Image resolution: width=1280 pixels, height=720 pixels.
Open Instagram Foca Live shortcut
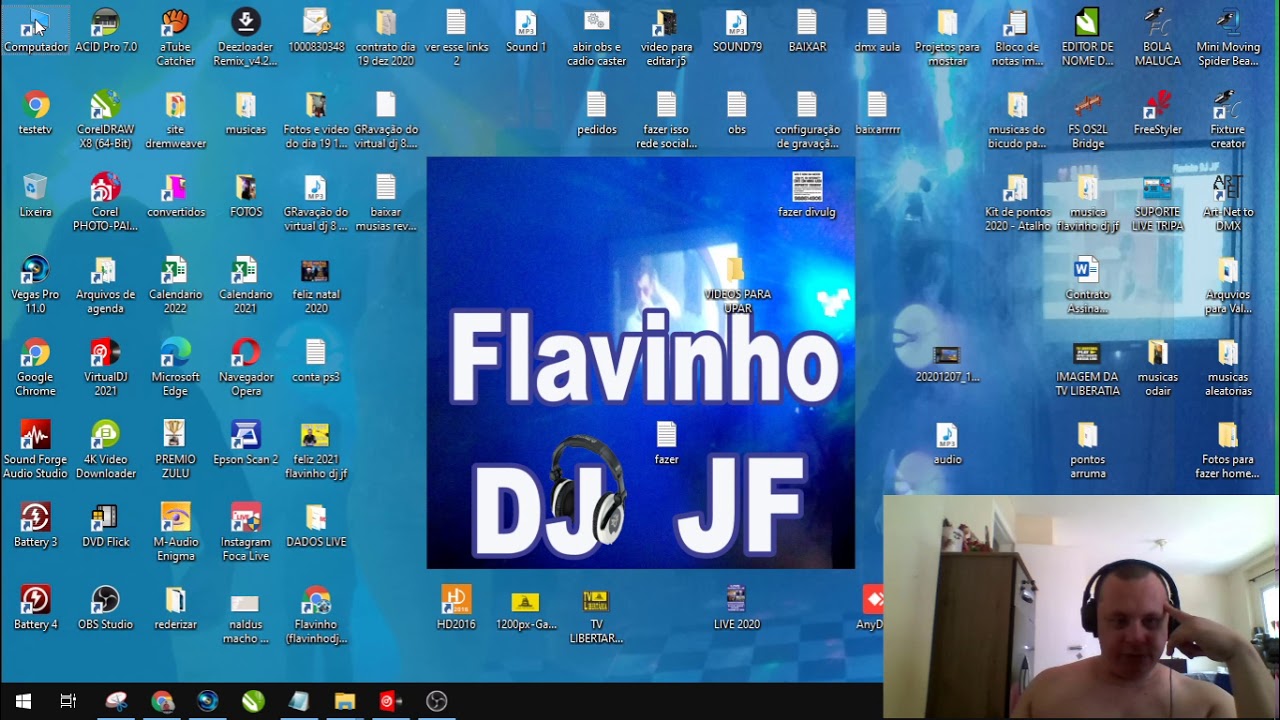246,532
